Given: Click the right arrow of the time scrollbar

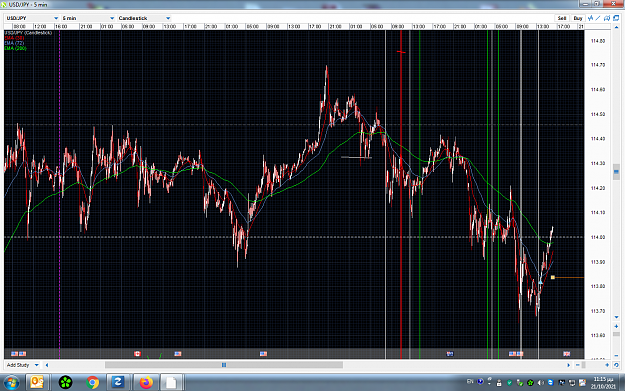Looking at the screenshot, I should pos(569,365).
